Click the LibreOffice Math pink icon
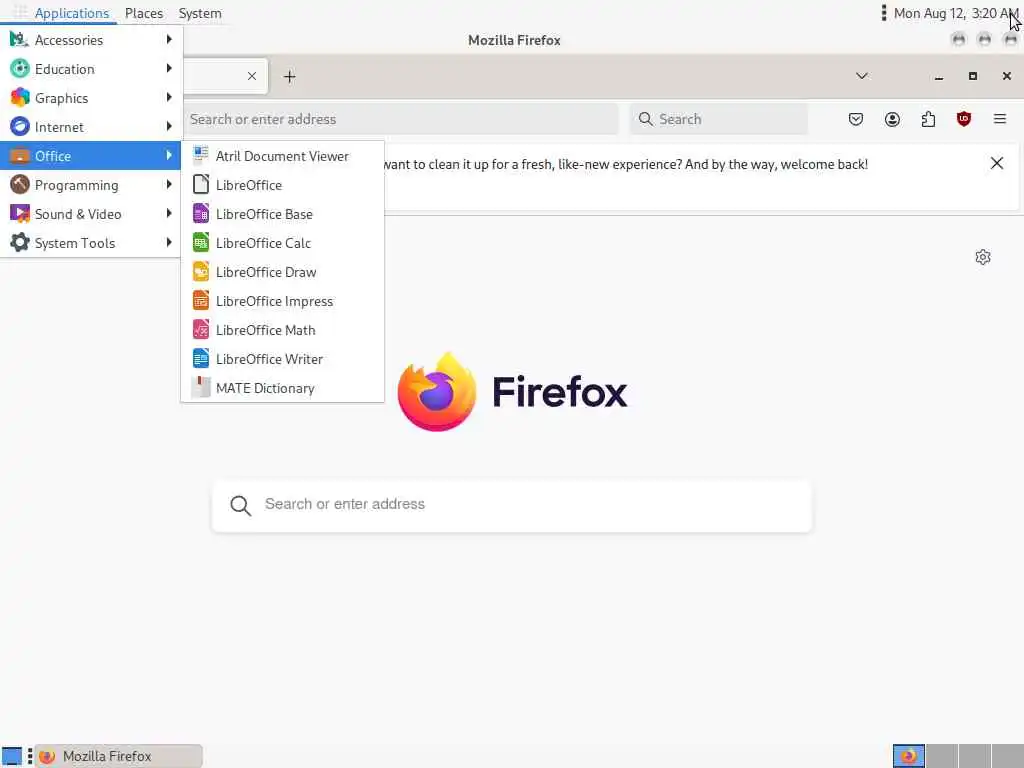 [200, 330]
